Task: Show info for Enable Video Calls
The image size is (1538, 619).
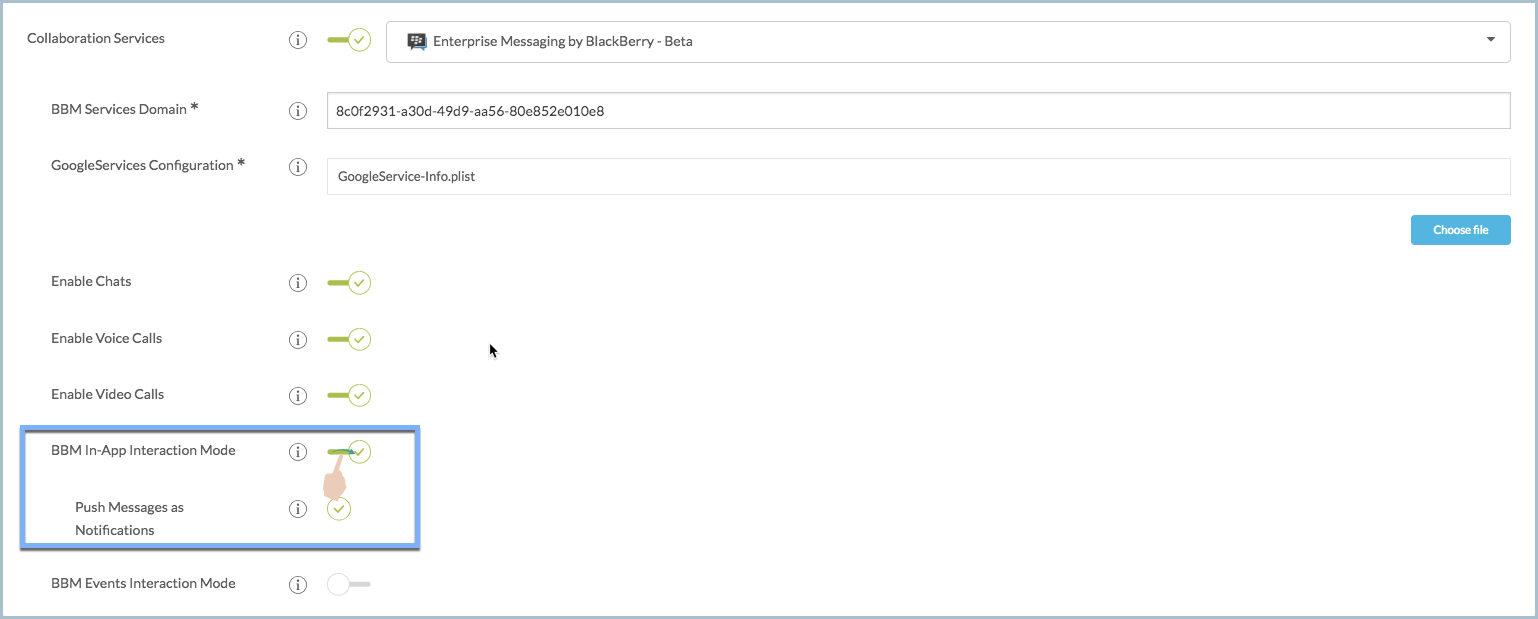Action: (x=297, y=396)
